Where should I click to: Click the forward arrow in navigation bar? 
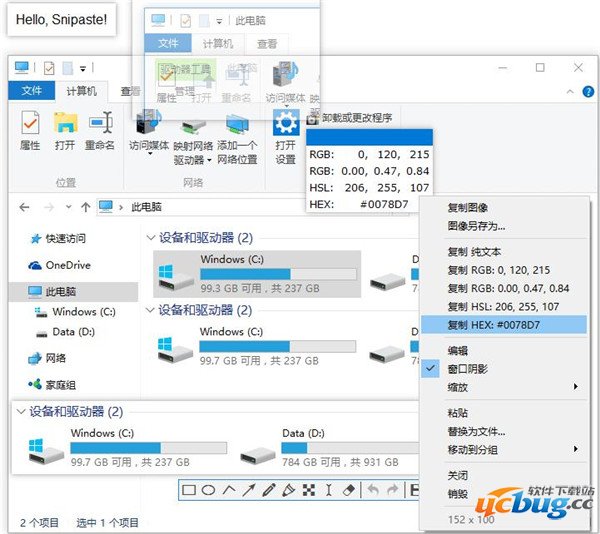click(x=49, y=207)
